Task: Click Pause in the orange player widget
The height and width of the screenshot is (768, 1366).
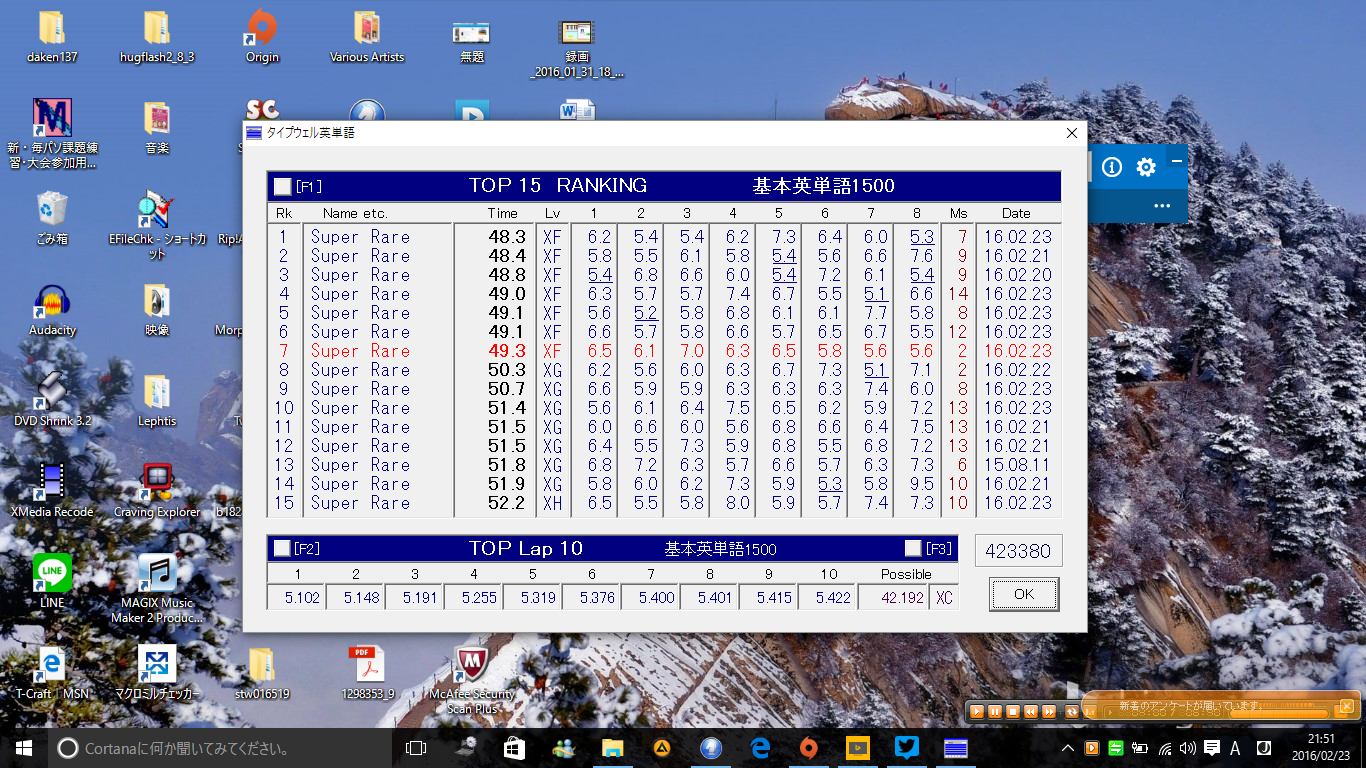Action: 995,712
